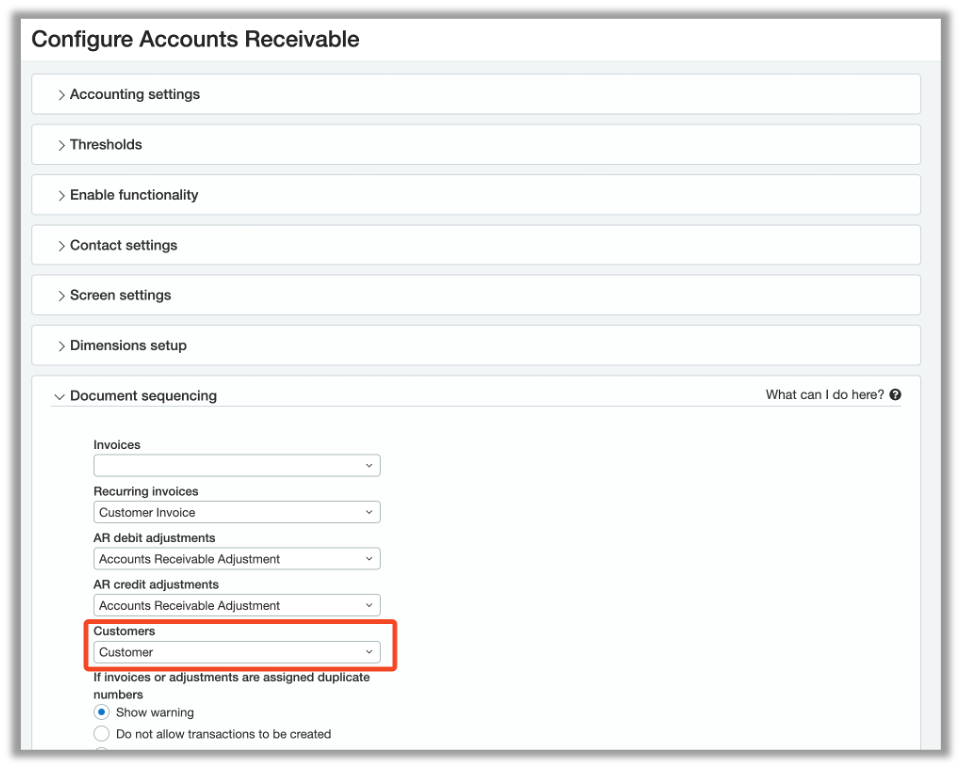Image resolution: width=960 pixels, height=766 pixels.
Task: Click the arrow on the Customers selector
Action: click(x=368, y=651)
